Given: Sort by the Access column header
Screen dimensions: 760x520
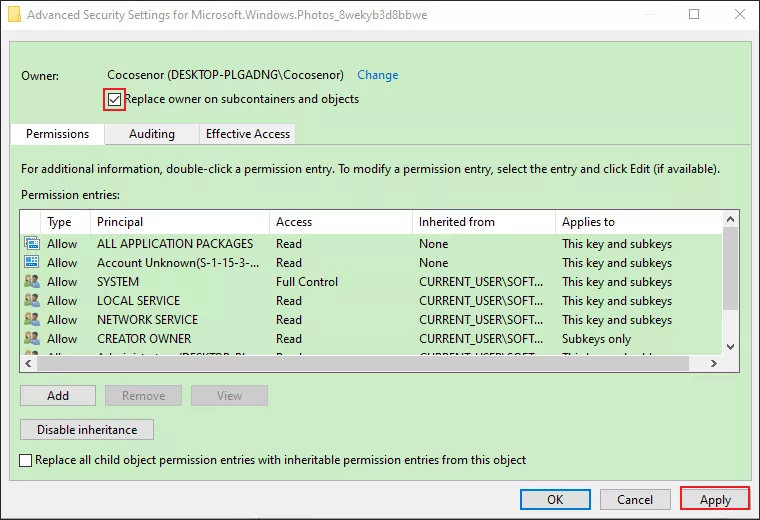Looking at the screenshot, I should coord(341,222).
